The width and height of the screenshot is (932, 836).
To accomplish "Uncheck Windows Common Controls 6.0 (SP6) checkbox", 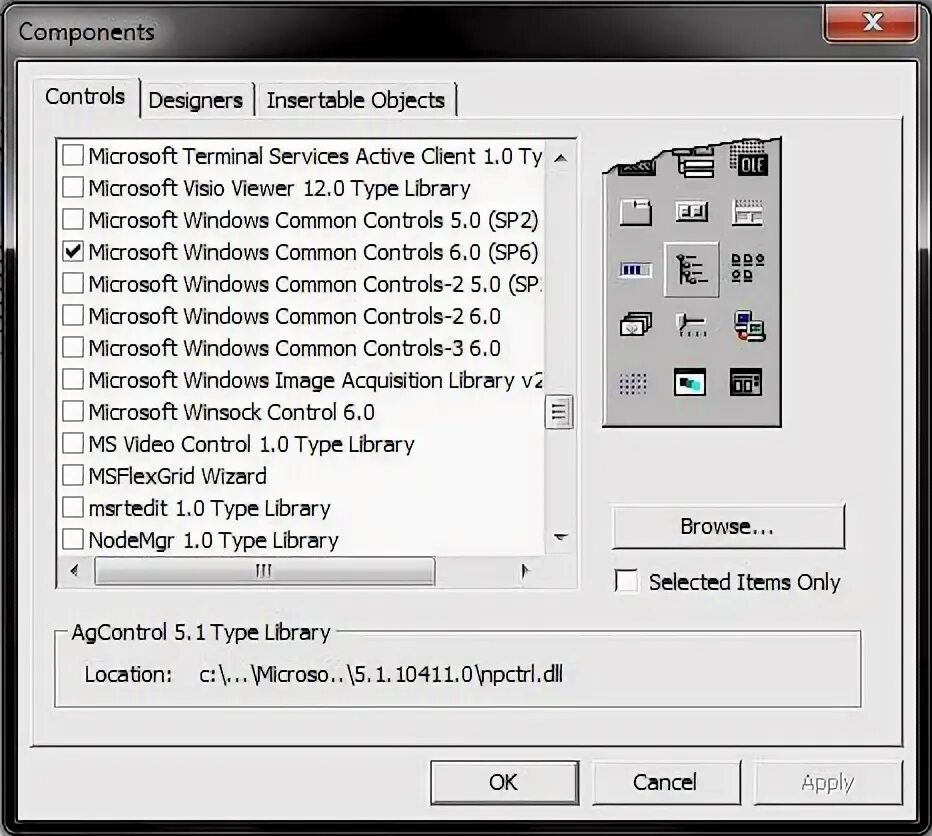I will pyautogui.click(x=73, y=252).
